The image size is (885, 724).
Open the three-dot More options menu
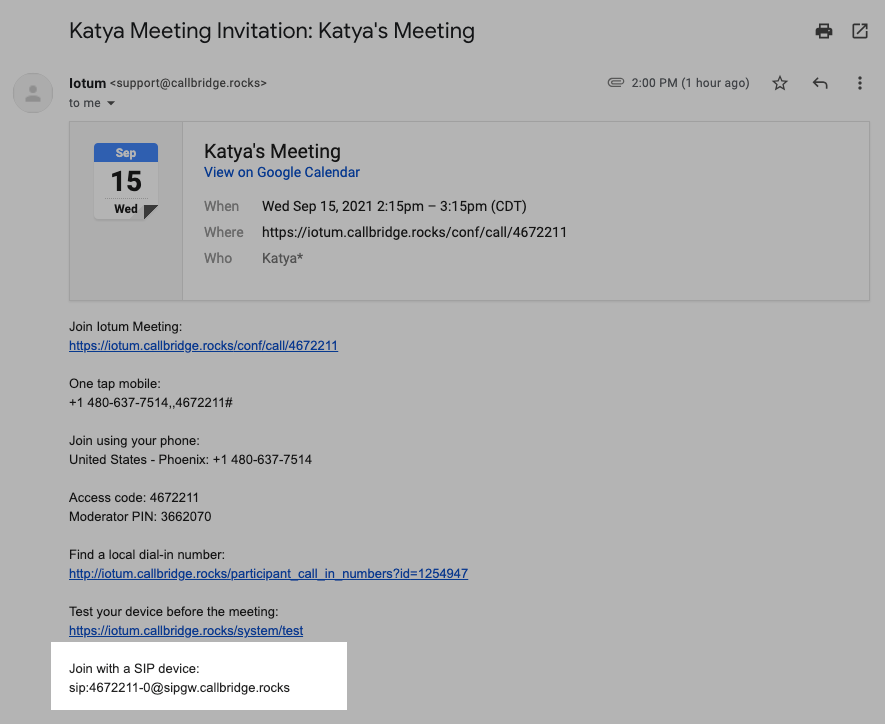[859, 83]
